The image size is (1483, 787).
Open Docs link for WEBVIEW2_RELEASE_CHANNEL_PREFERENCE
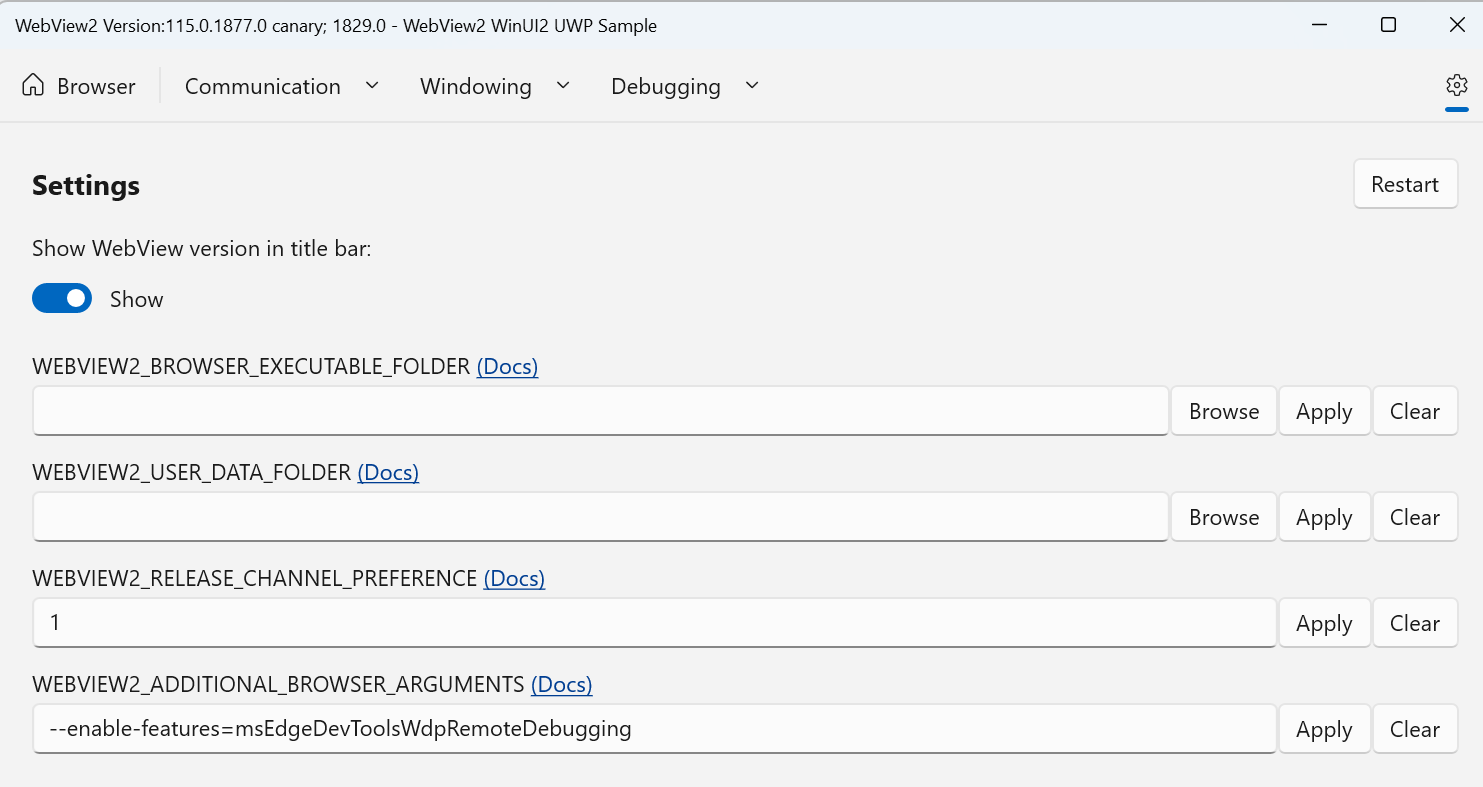click(x=514, y=579)
